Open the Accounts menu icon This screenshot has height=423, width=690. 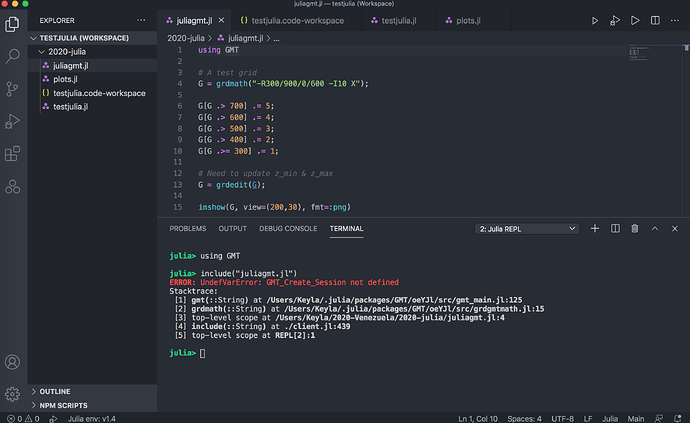(x=12, y=362)
